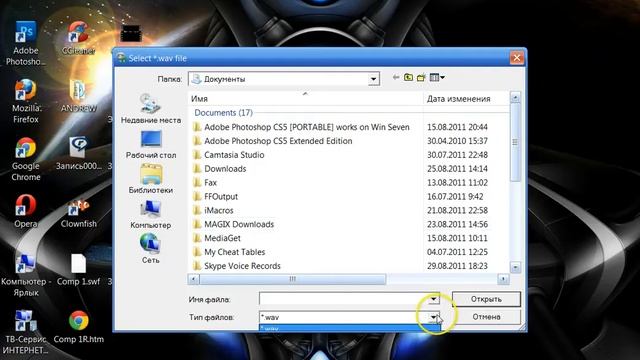This screenshot has width=640, height=360.
Task: Open the Запись000 desktop file
Action: click(78, 153)
